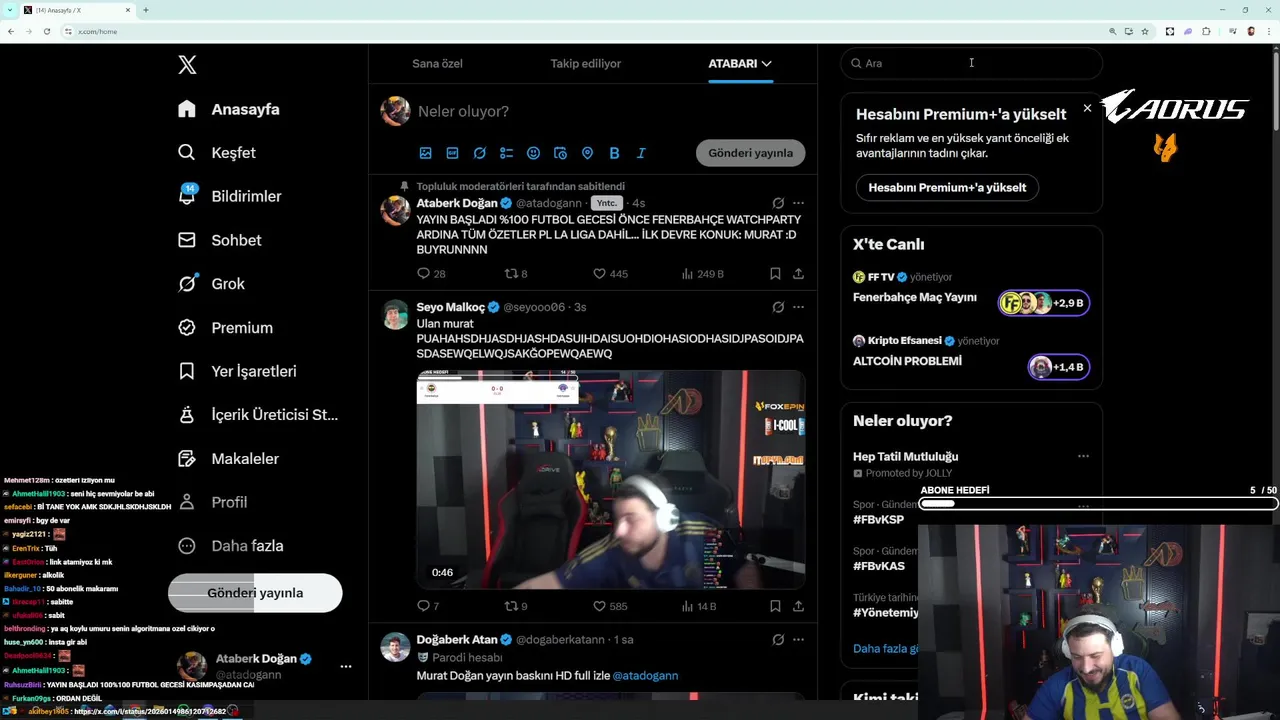Open the #FBvKAS trending topic
The height and width of the screenshot is (720, 1280).
(x=879, y=566)
